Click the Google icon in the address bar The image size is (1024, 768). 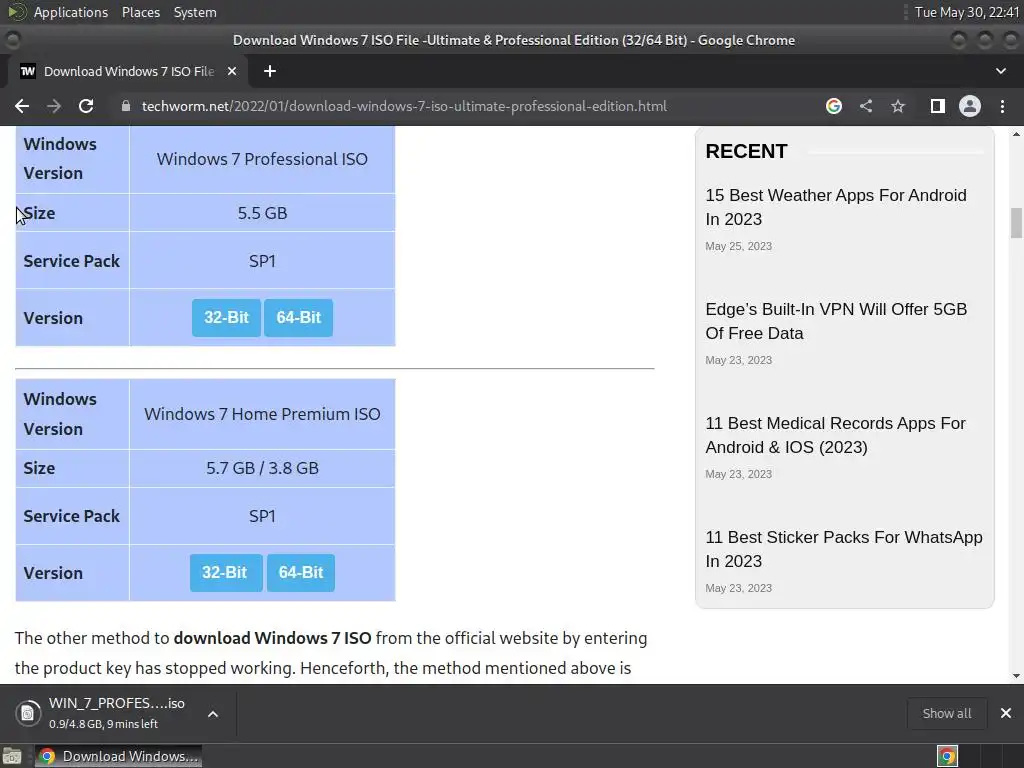click(x=834, y=106)
